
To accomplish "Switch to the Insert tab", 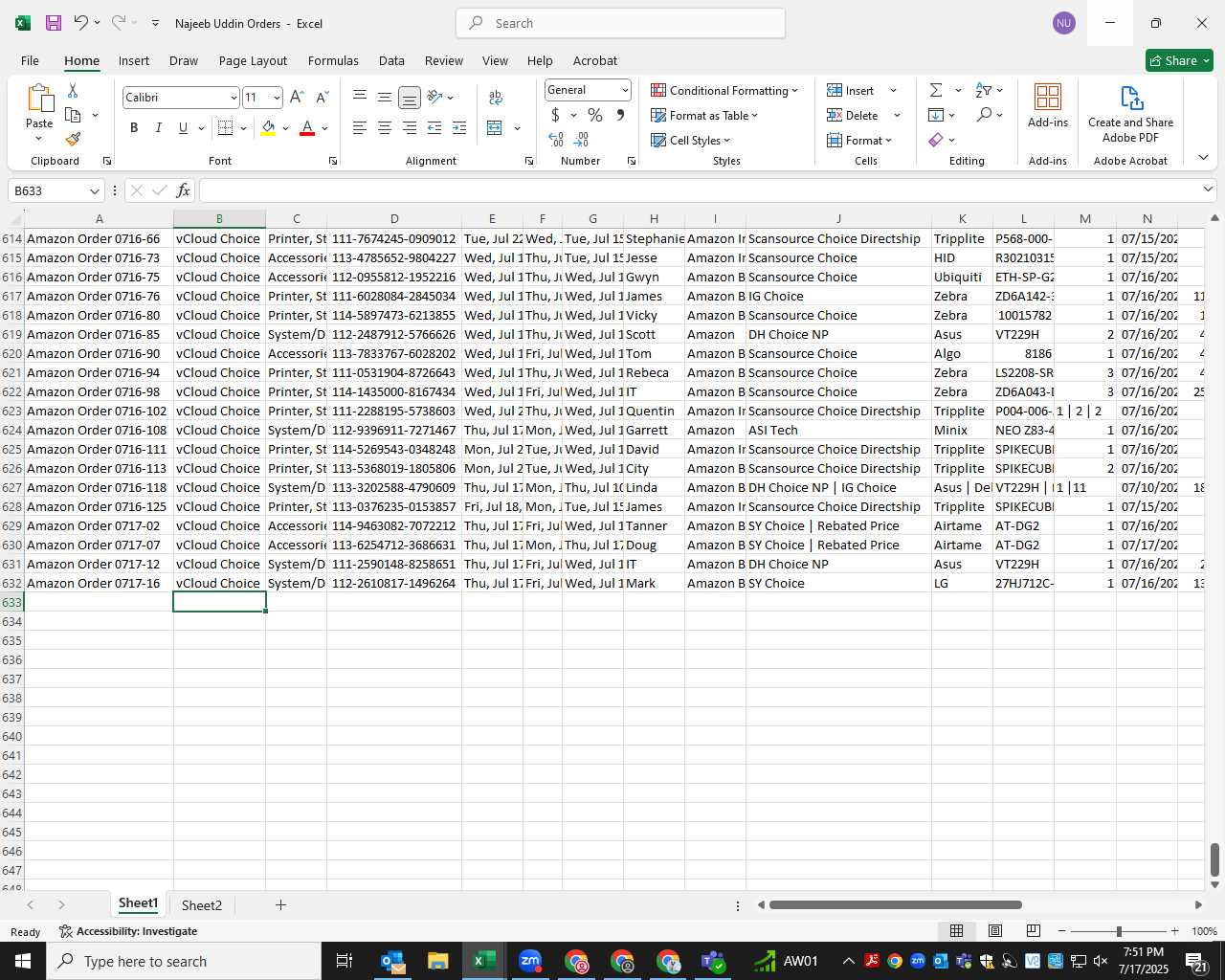I will [134, 60].
